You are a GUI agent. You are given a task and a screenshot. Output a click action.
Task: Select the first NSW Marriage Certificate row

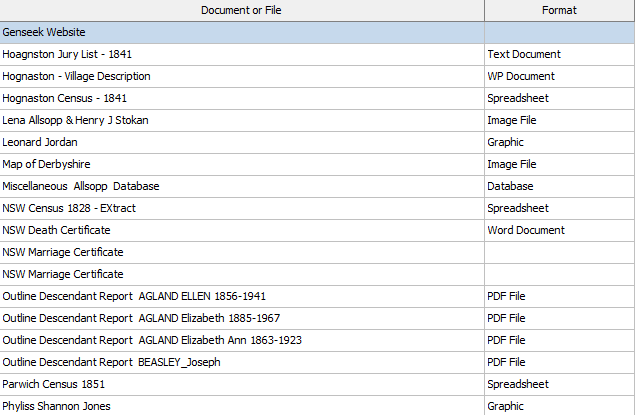(x=63, y=252)
